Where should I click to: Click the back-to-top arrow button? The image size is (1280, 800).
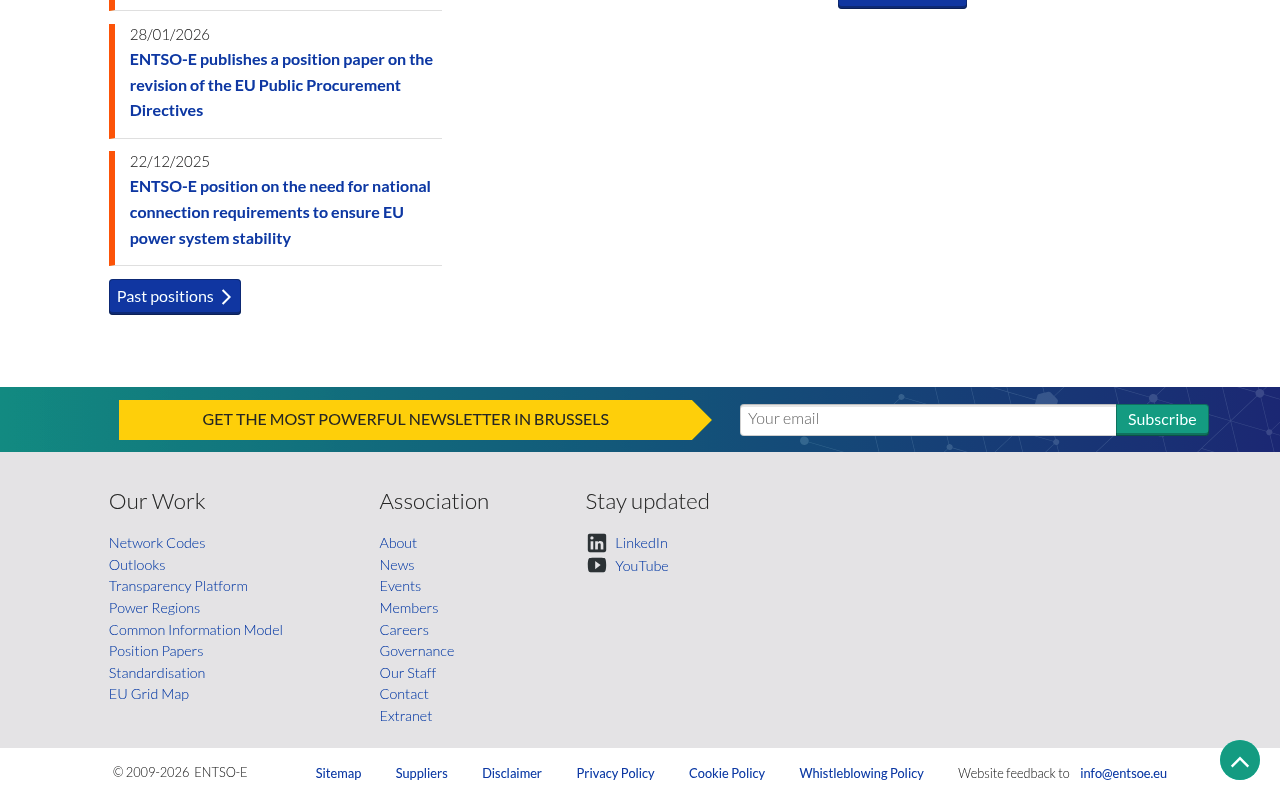pyautogui.click(x=1240, y=760)
